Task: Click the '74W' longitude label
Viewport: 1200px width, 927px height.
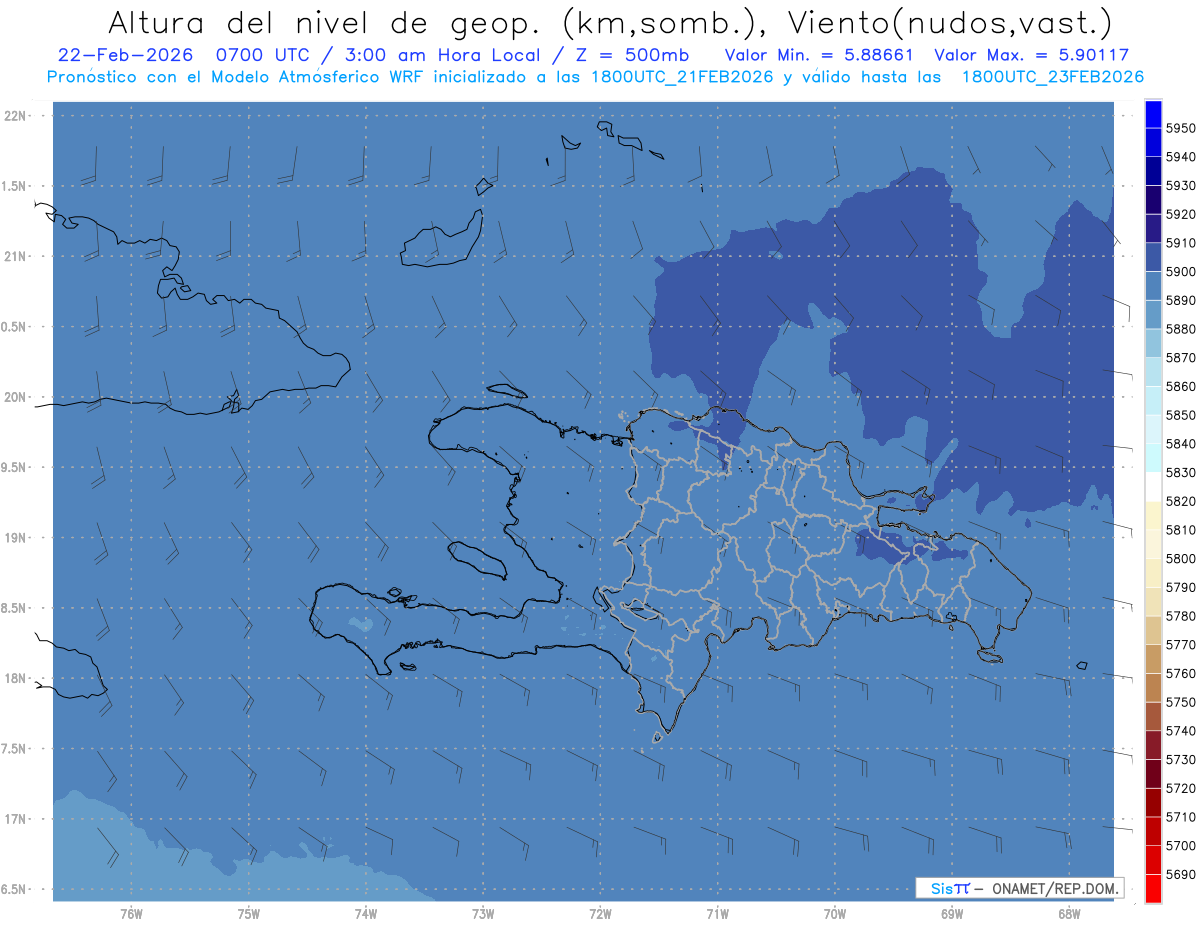Action: pyautogui.click(x=365, y=914)
